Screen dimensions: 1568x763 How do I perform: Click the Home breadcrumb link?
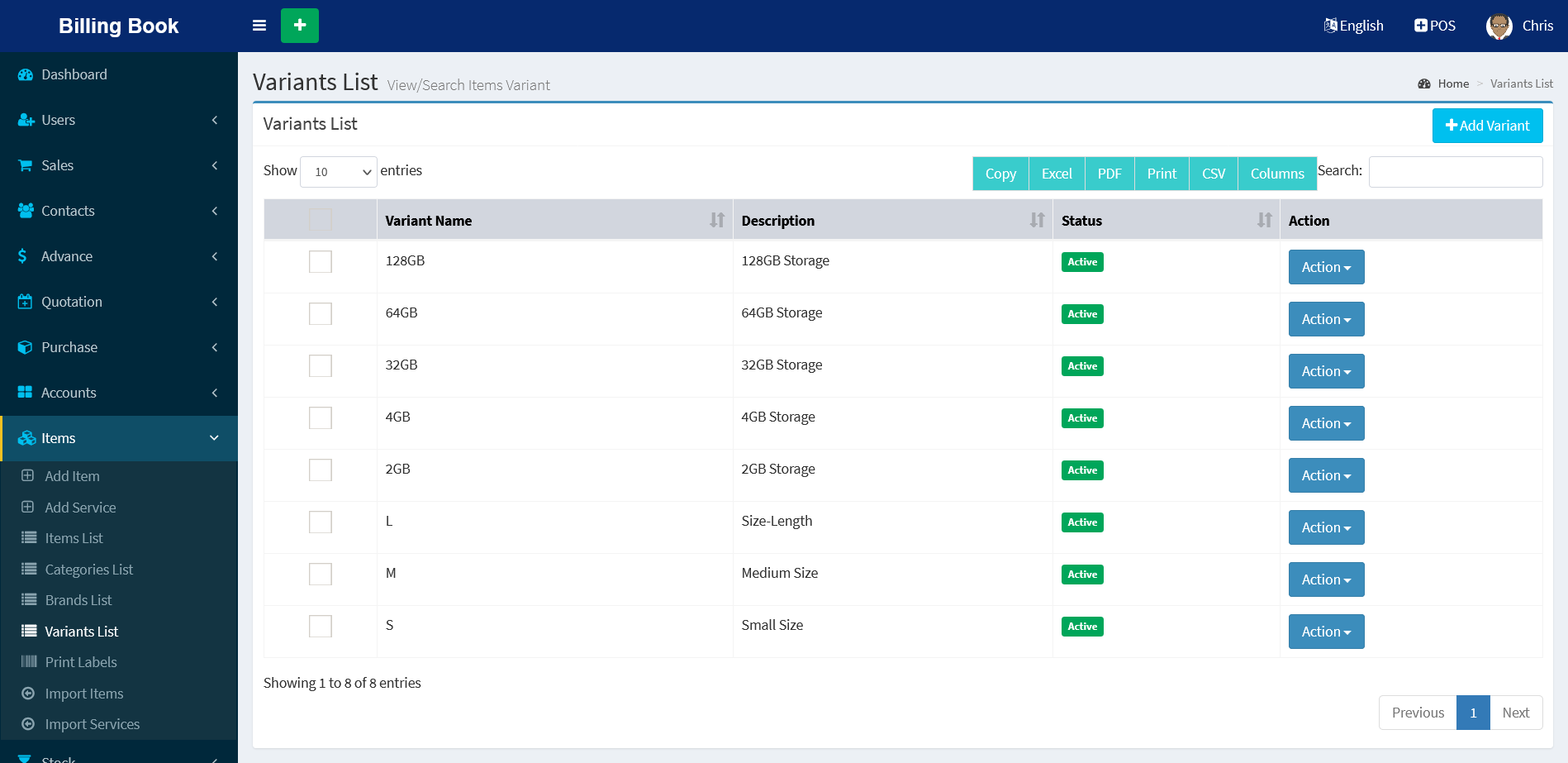tap(1452, 83)
